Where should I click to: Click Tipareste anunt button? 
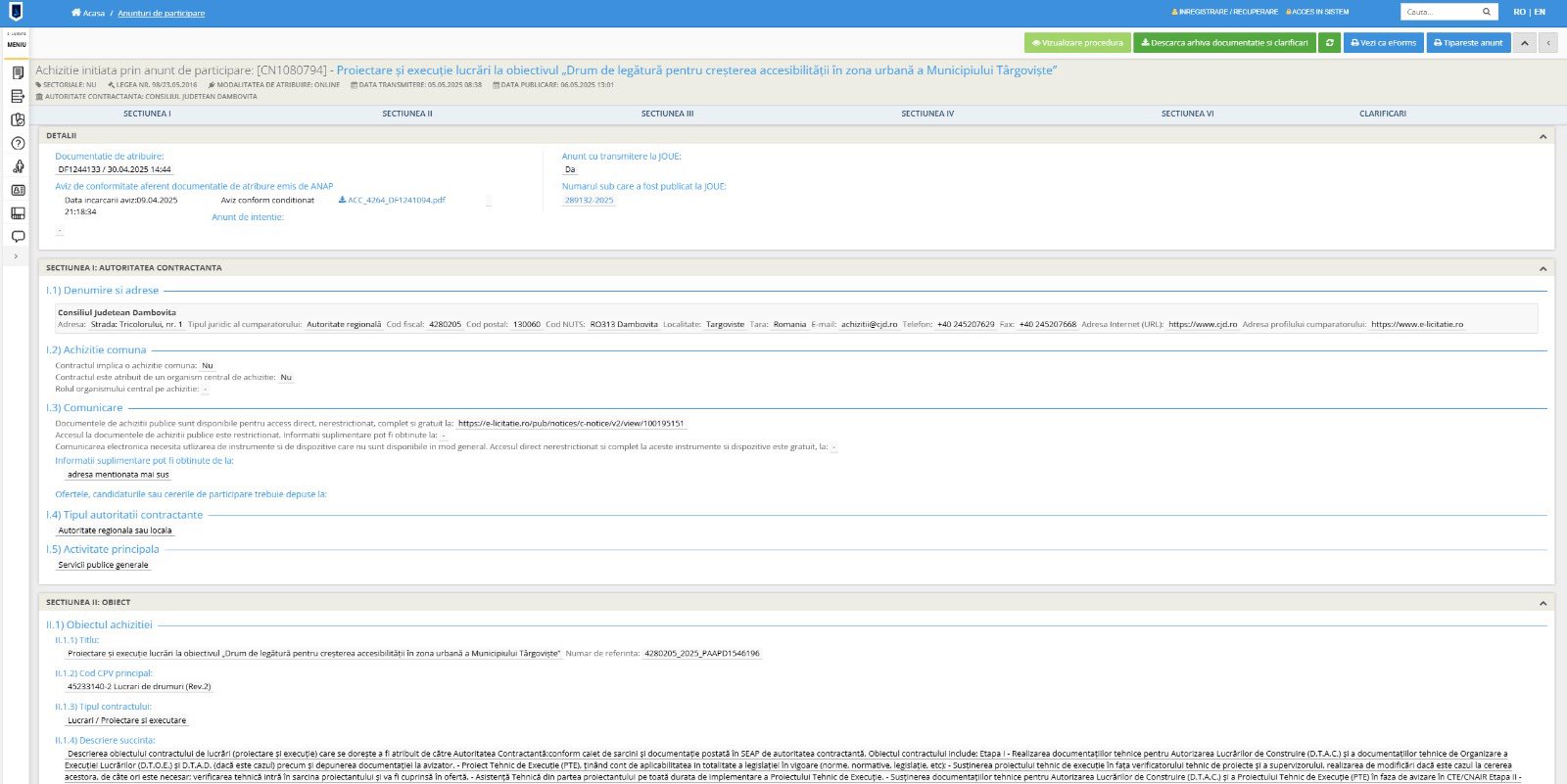click(x=1467, y=43)
